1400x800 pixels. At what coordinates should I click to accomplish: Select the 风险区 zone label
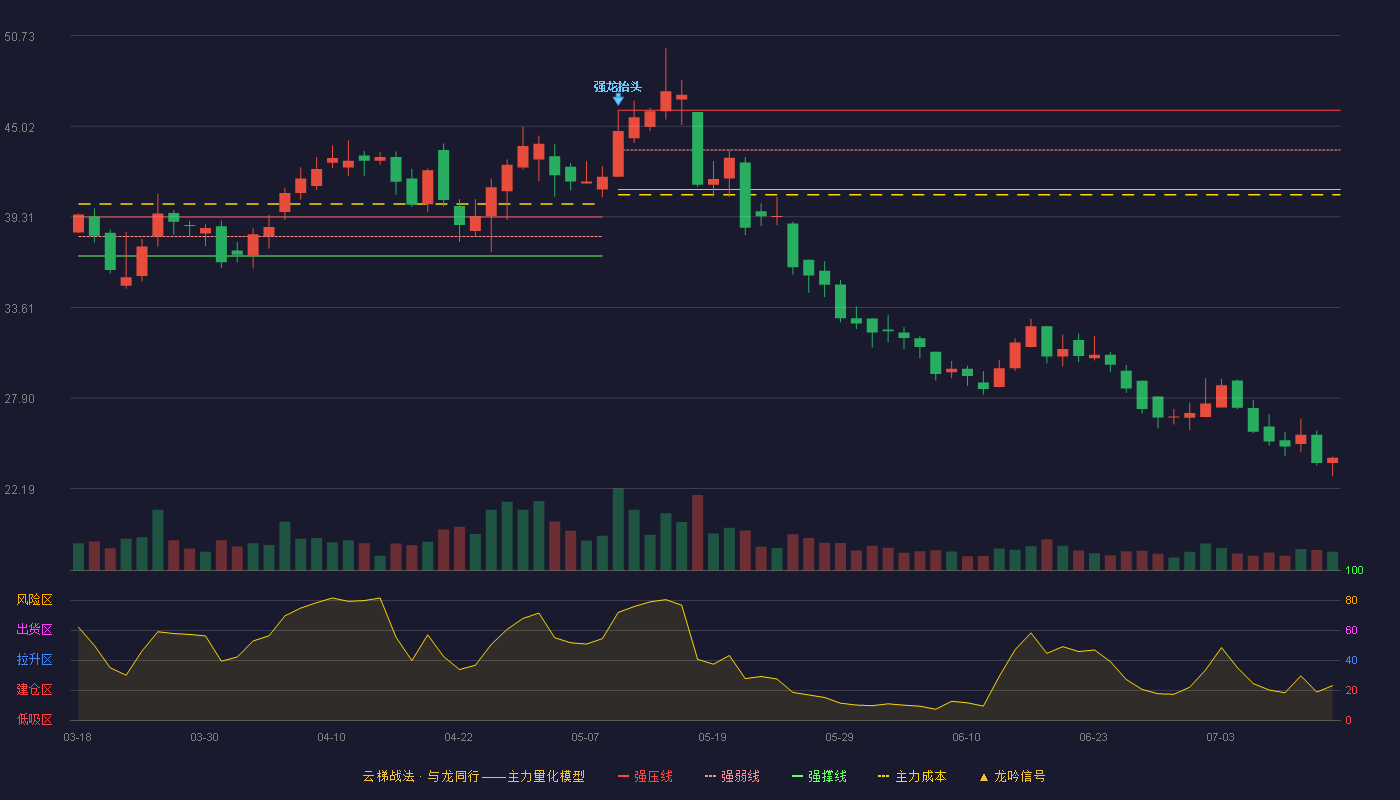pos(34,600)
